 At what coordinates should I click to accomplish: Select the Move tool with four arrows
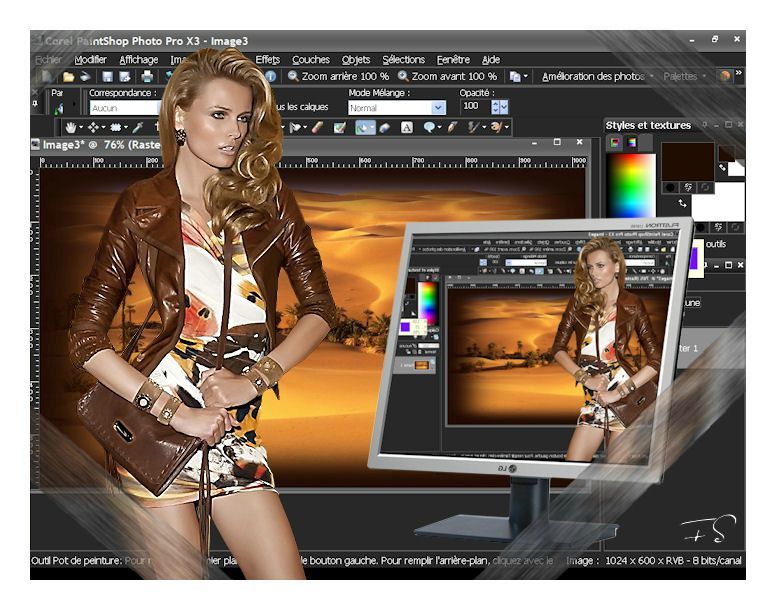[93, 128]
